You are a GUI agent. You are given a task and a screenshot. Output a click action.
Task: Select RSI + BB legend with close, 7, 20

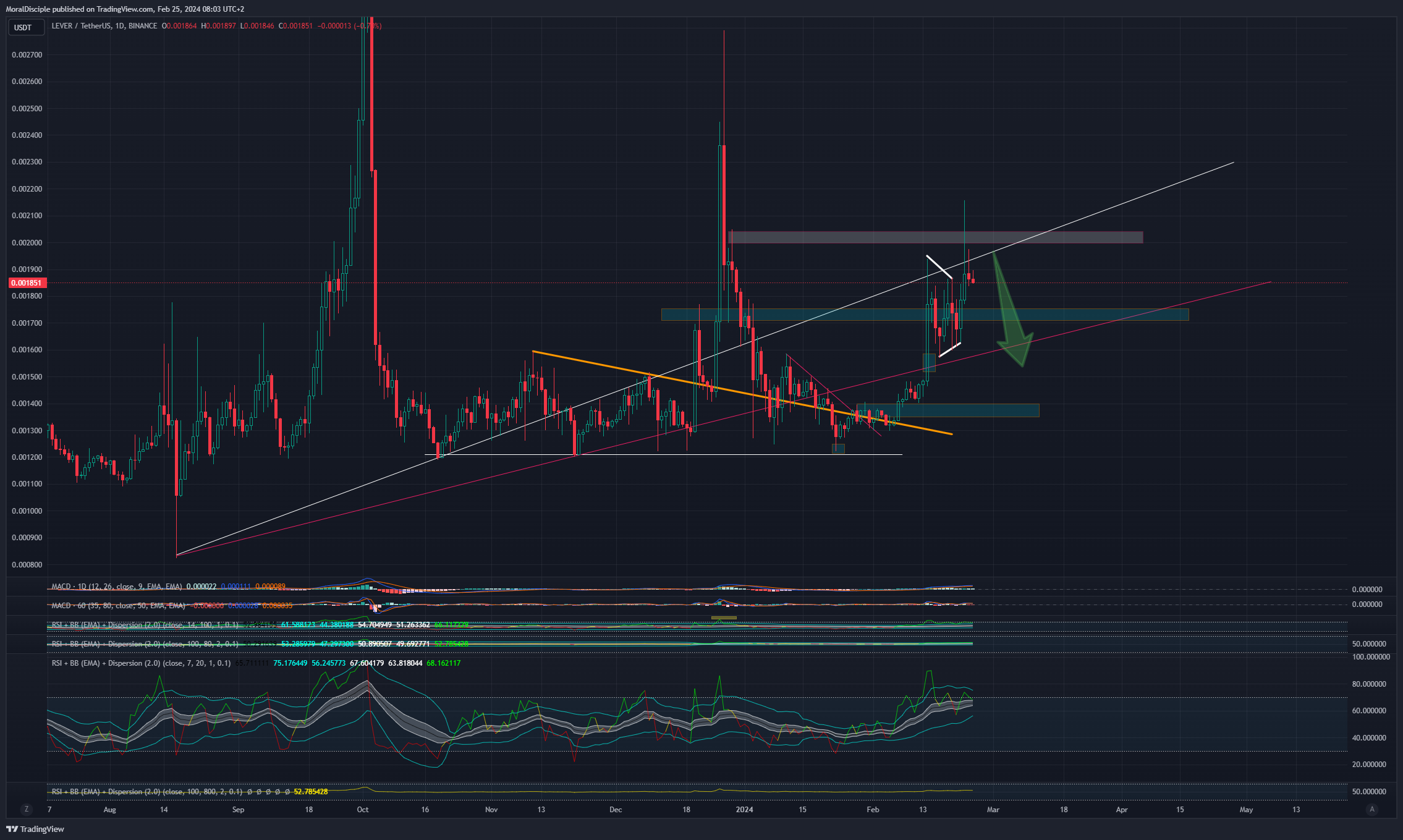coord(141,663)
